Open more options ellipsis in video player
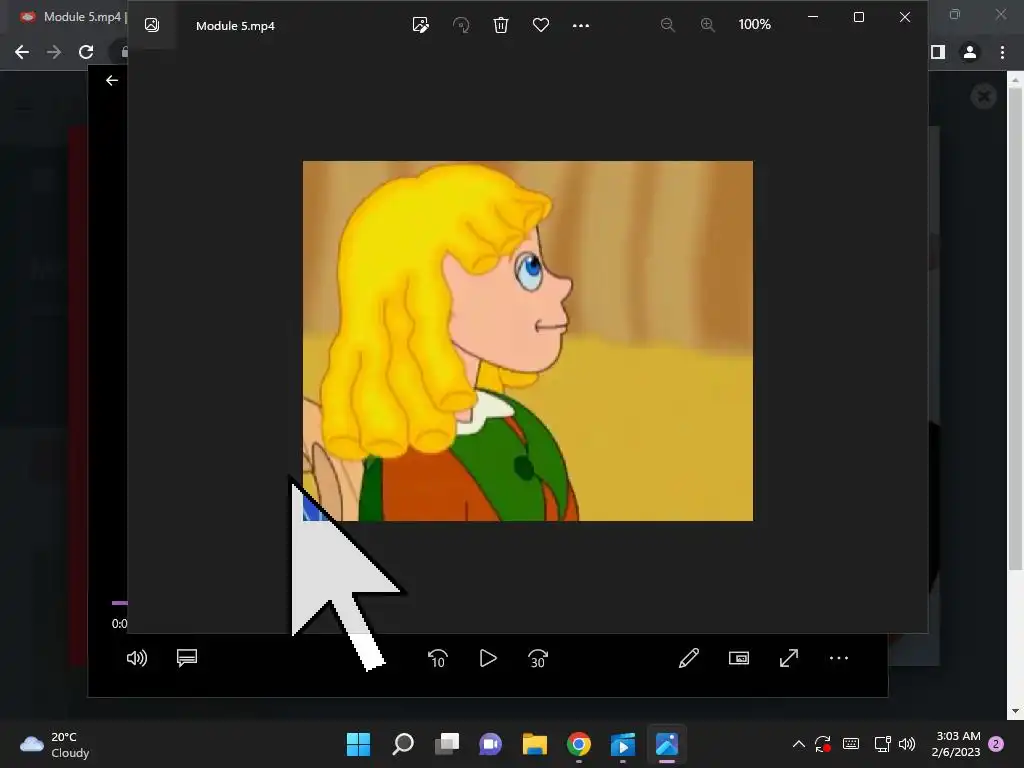This screenshot has width=1024, height=768. point(839,658)
